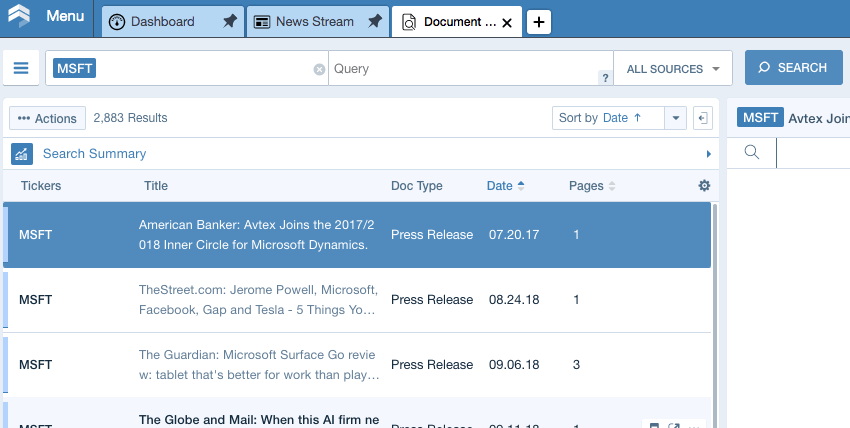Screen dimensions: 850x428
Task: Sort by Date column header
Action: pos(505,186)
